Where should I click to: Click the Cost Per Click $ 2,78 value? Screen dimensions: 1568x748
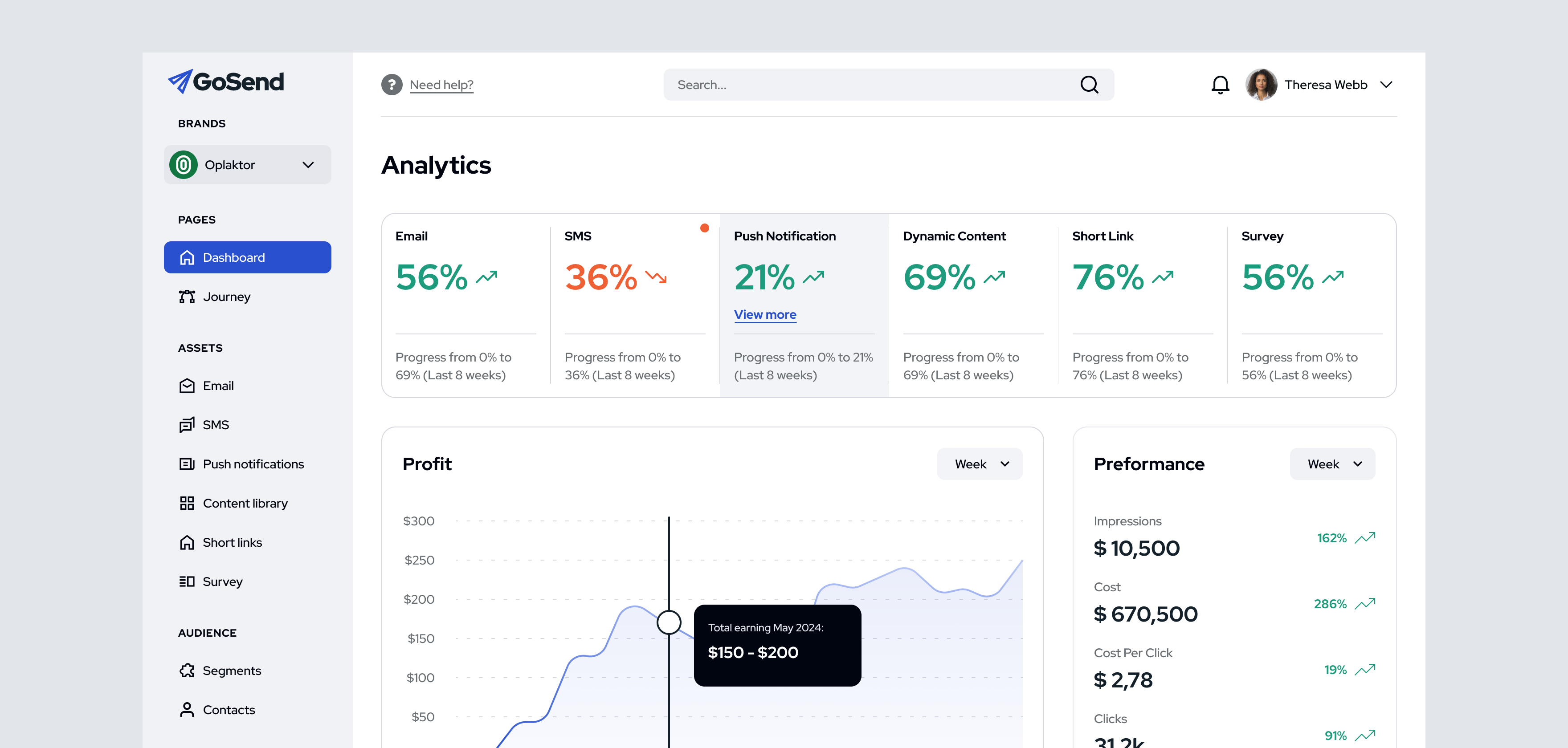1123,680
